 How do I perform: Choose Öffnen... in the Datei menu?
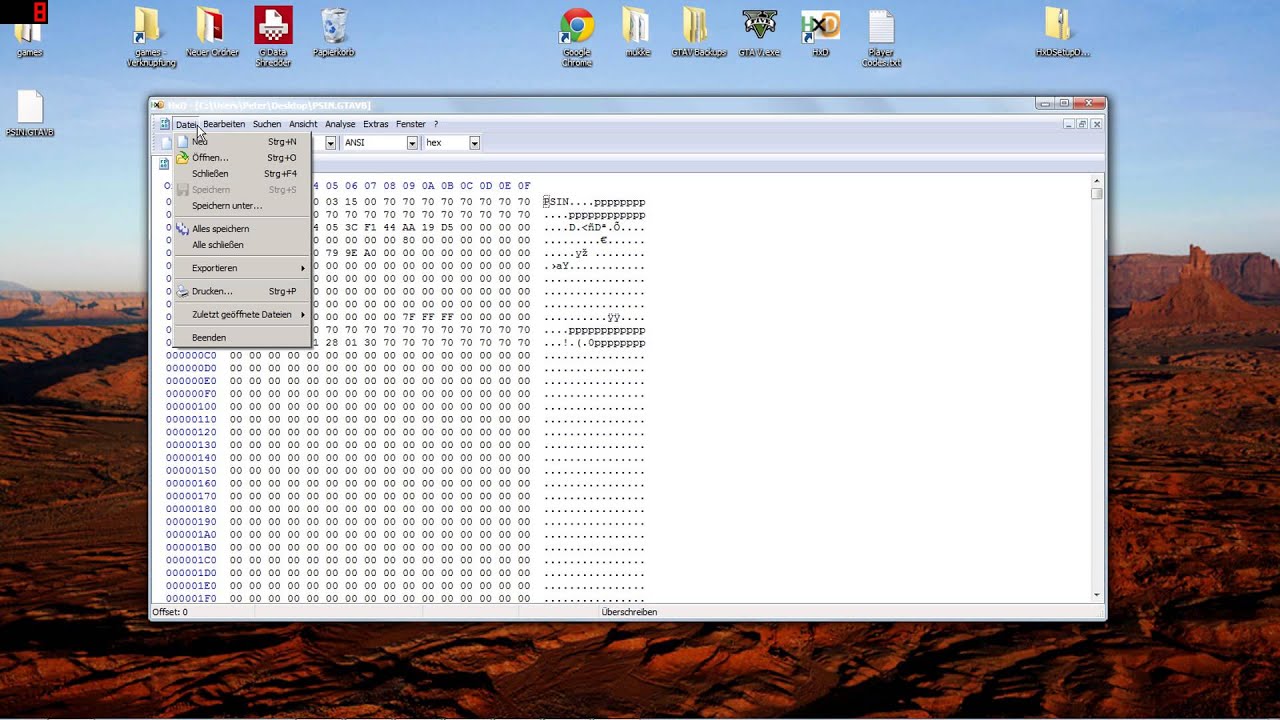pos(241,157)
